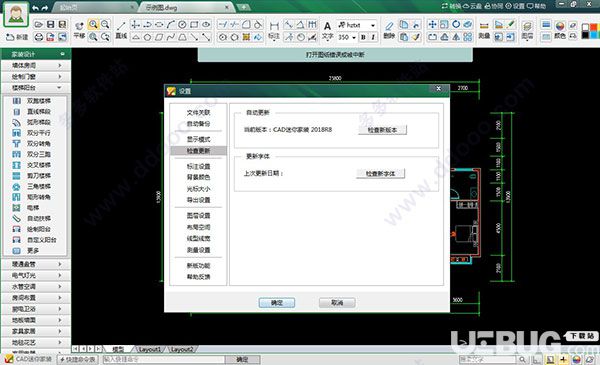Click the print icon in toolbar
The image size is (600, 365).
pyautogui.click(x=39, y=37)
